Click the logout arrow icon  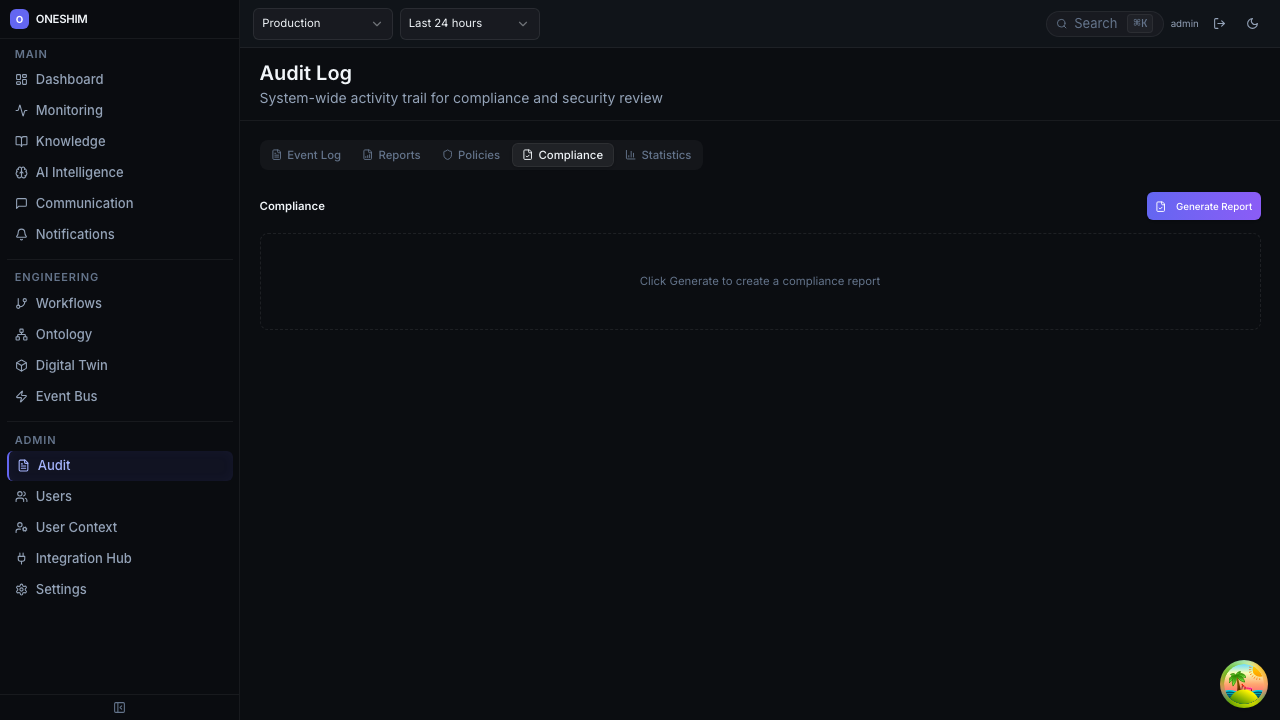pyautogui.click(x=1219, y=23)
